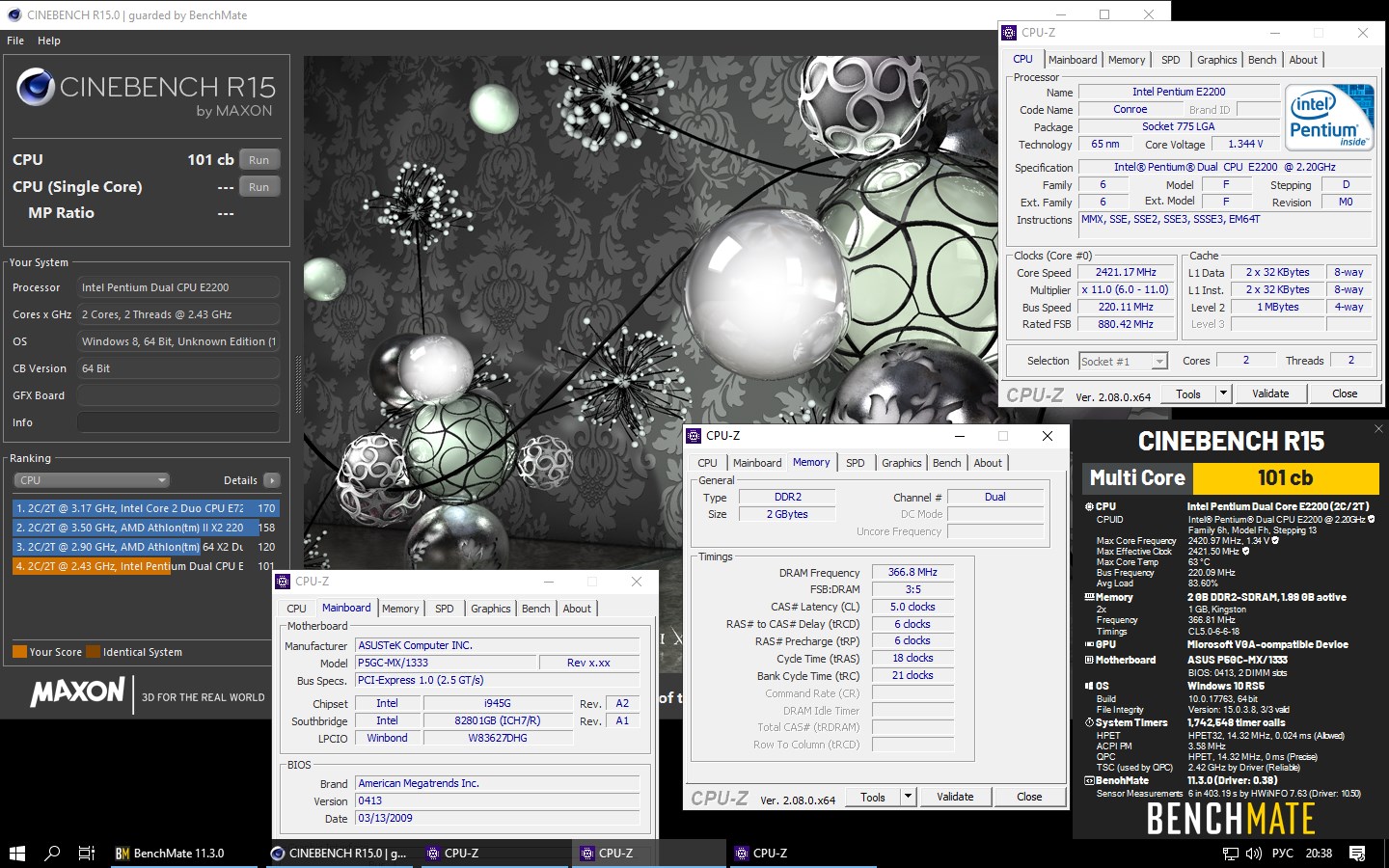Open About tab in CPU-Z Mainboard window

coord(577,609)
